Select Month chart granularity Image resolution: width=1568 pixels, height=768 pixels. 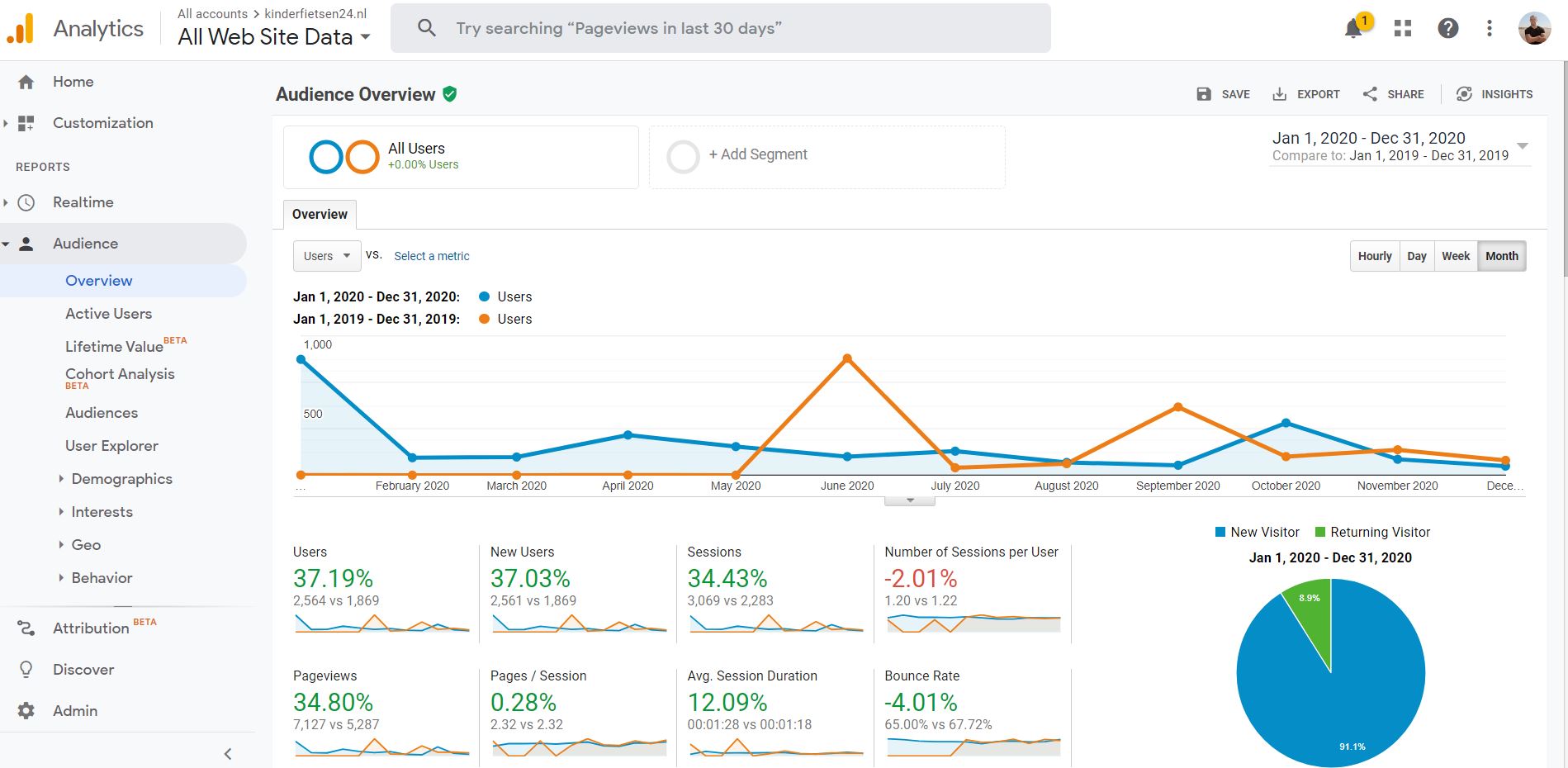[1502, 256]
